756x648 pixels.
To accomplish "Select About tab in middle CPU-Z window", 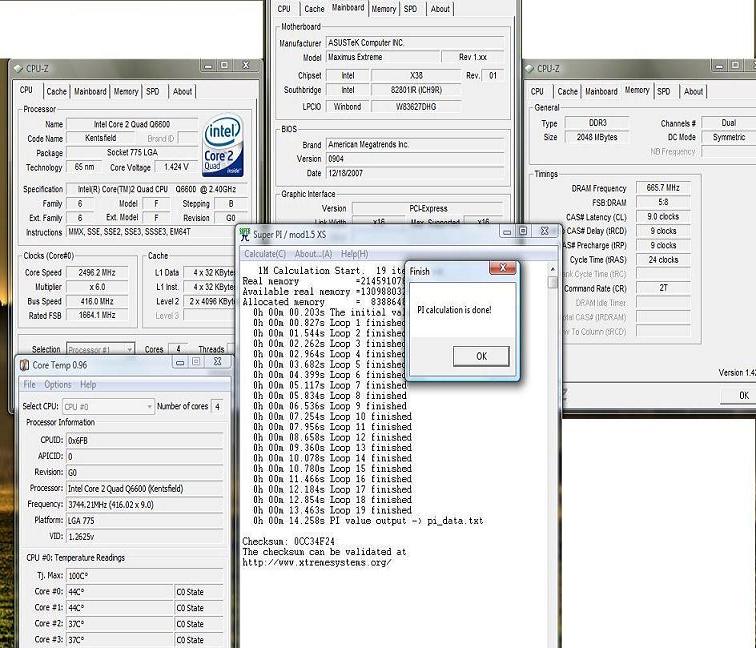I will (440, 9).
